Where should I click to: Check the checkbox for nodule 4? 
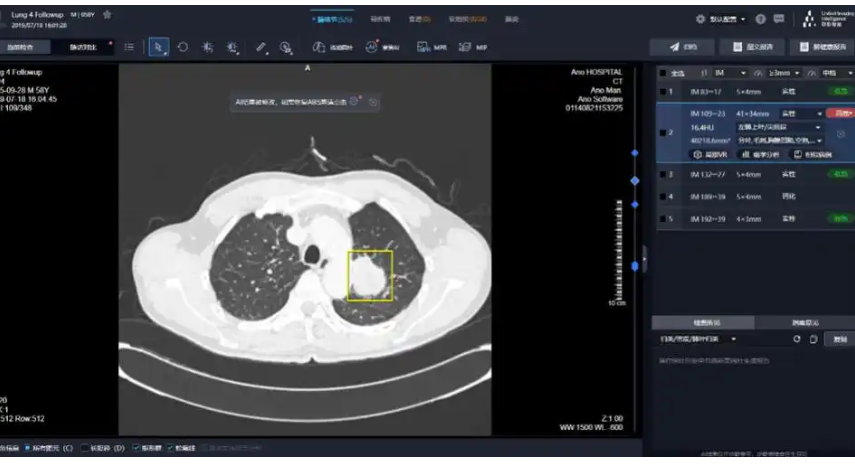[663, 196]
